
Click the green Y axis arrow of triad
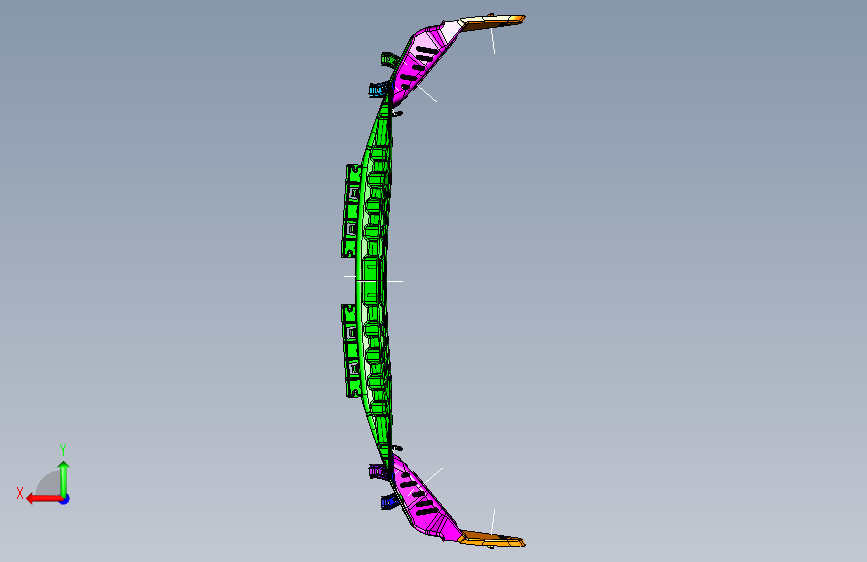click(x=64, y=479)
